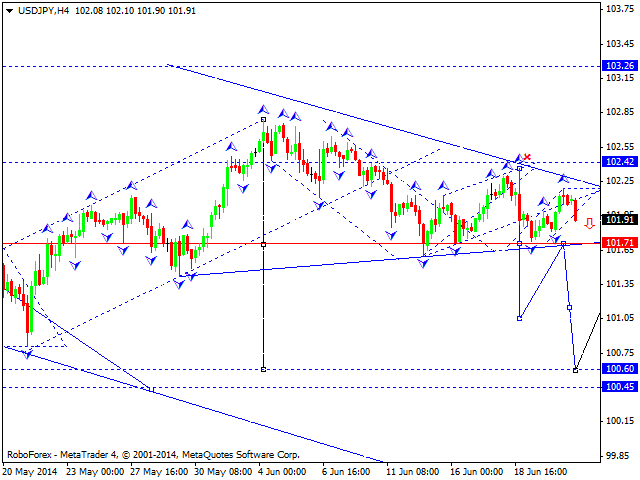Select the forecast low square at 100.60 on the right
Viewport: 640px width, 480px height.
pos(576,370)
